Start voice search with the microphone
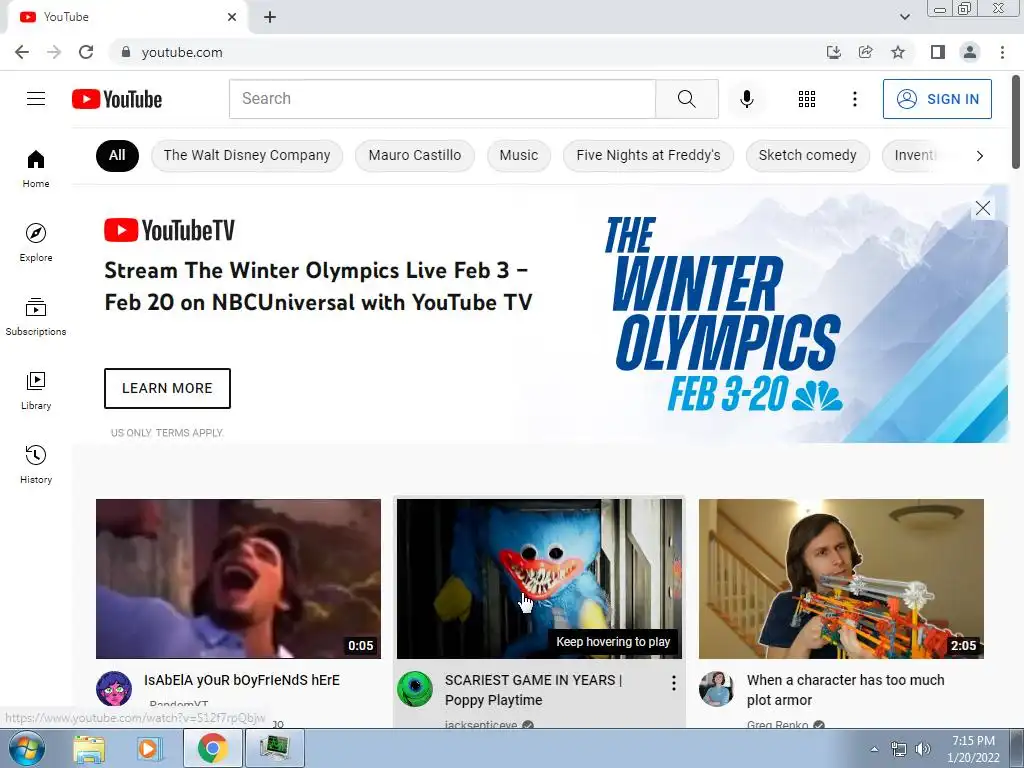Screen dimensions: 1024x768 (x=746, y=99)
